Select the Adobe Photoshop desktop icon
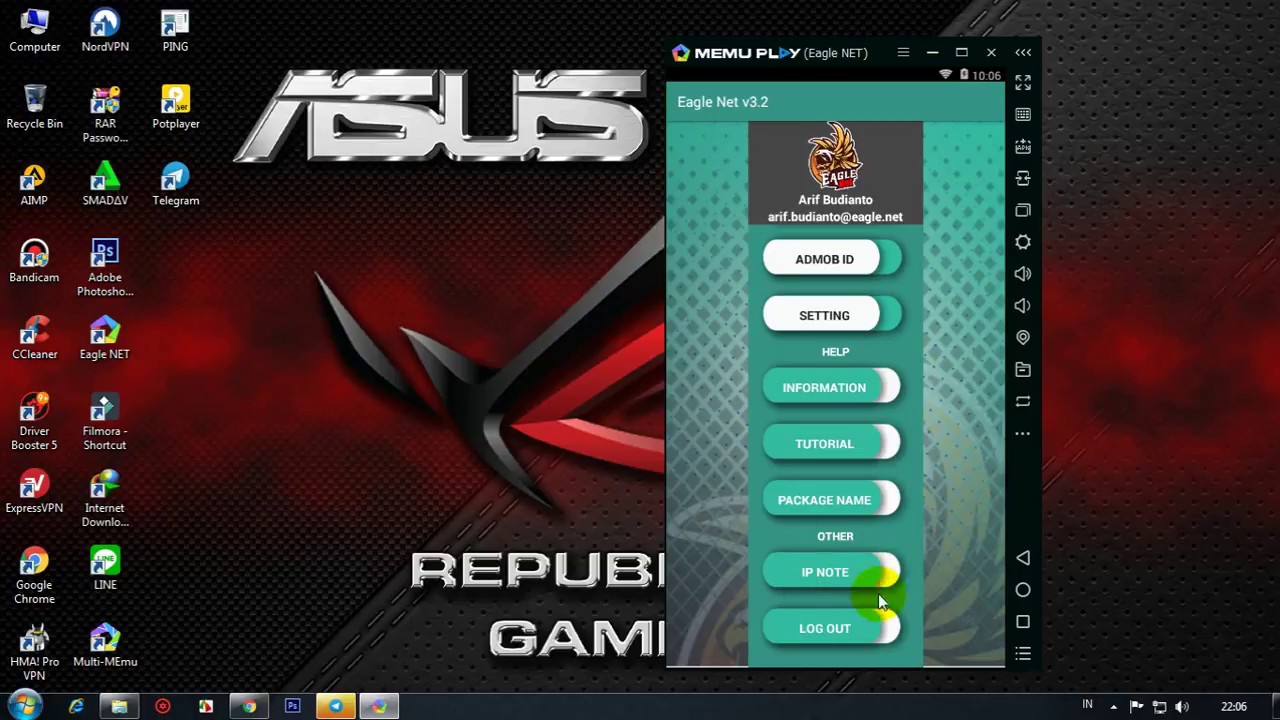This screenshot has height=720, width=1280. (105, 268)
